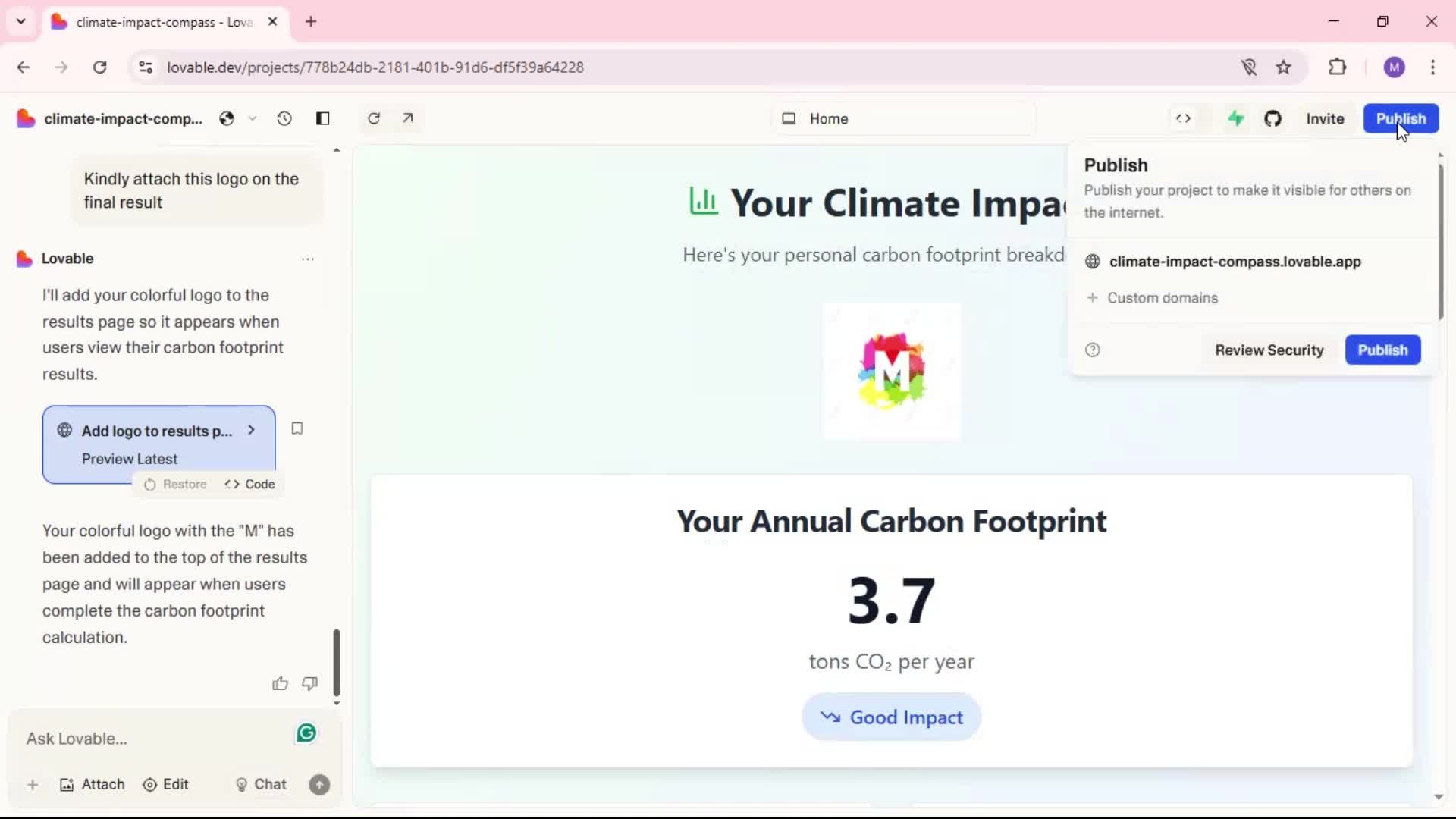1456x819 pixels.
Task: Click the Home route field in preview bar
Action: coord(904,119)
